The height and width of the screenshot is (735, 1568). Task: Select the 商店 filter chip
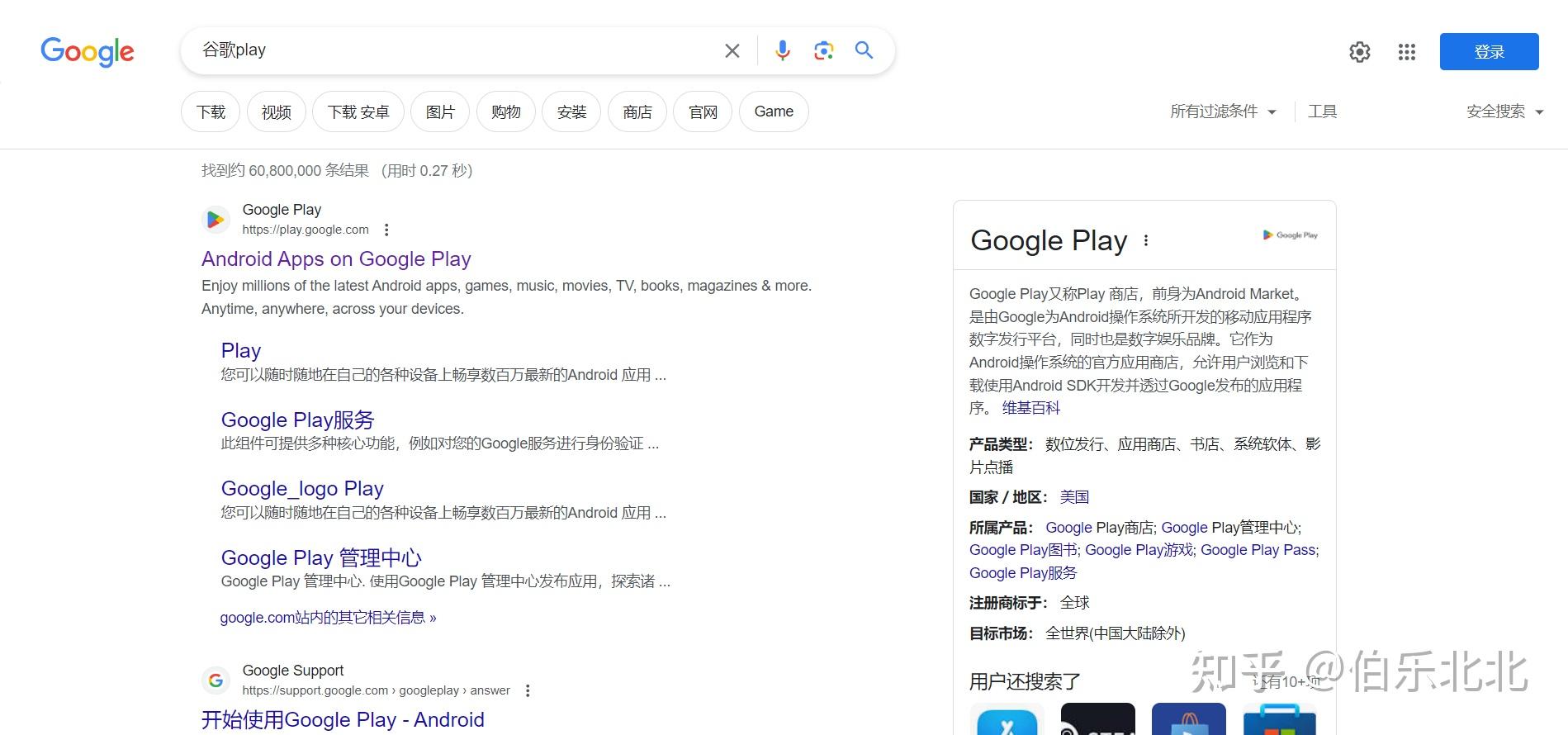[637, 111]
